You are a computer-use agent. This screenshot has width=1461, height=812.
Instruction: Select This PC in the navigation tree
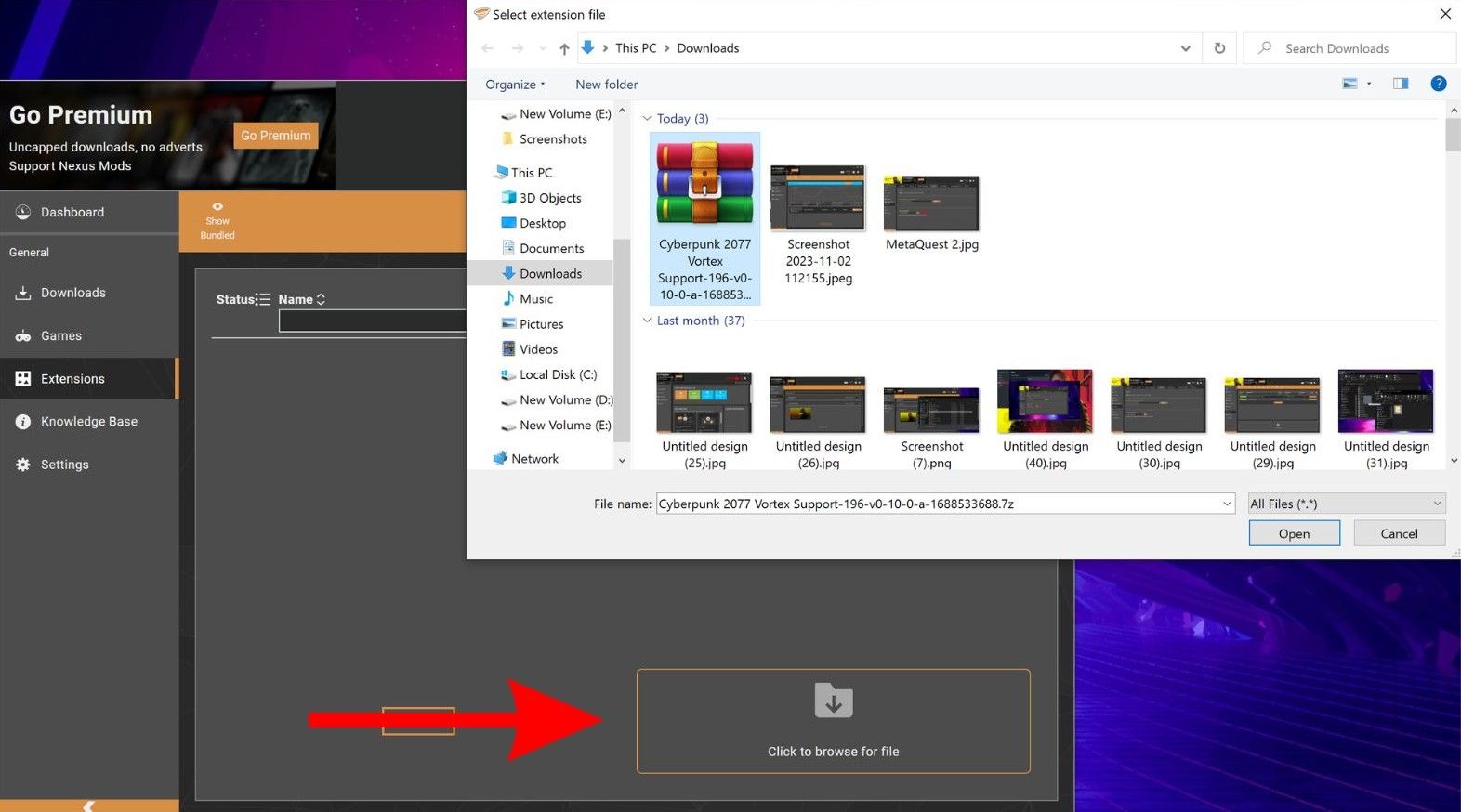[524, 173]
